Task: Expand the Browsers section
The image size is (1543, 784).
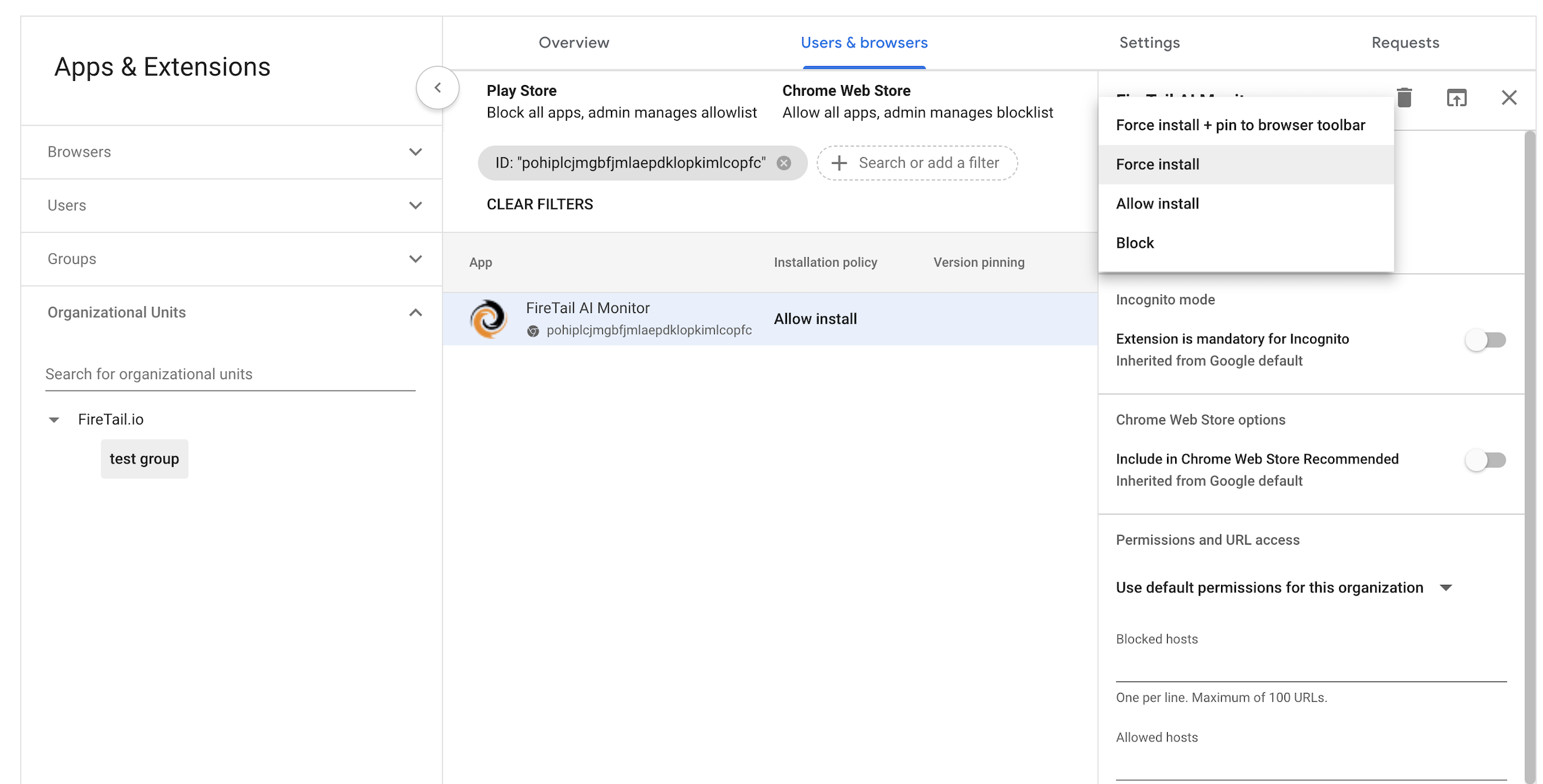Action: click(415, 152)
